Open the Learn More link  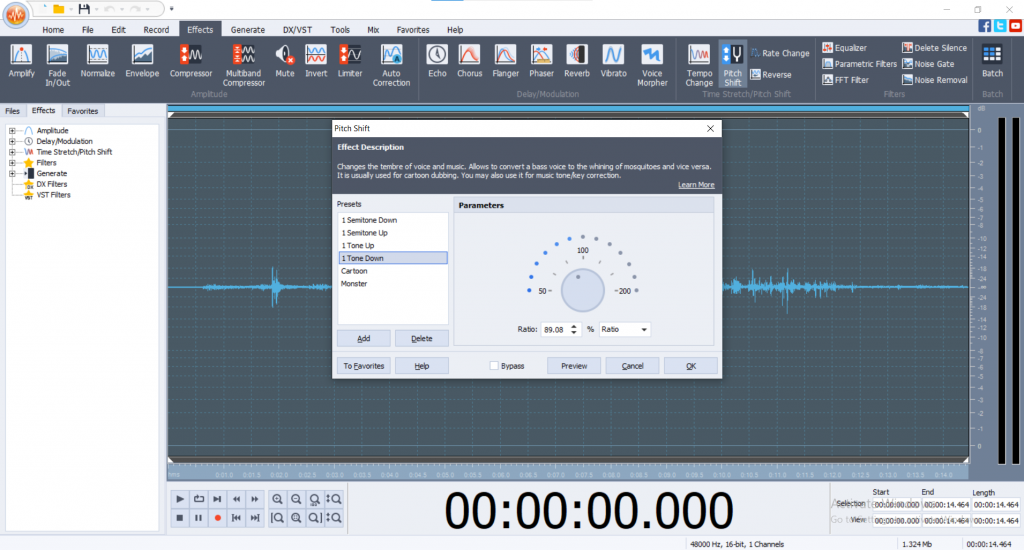(695, 185)
